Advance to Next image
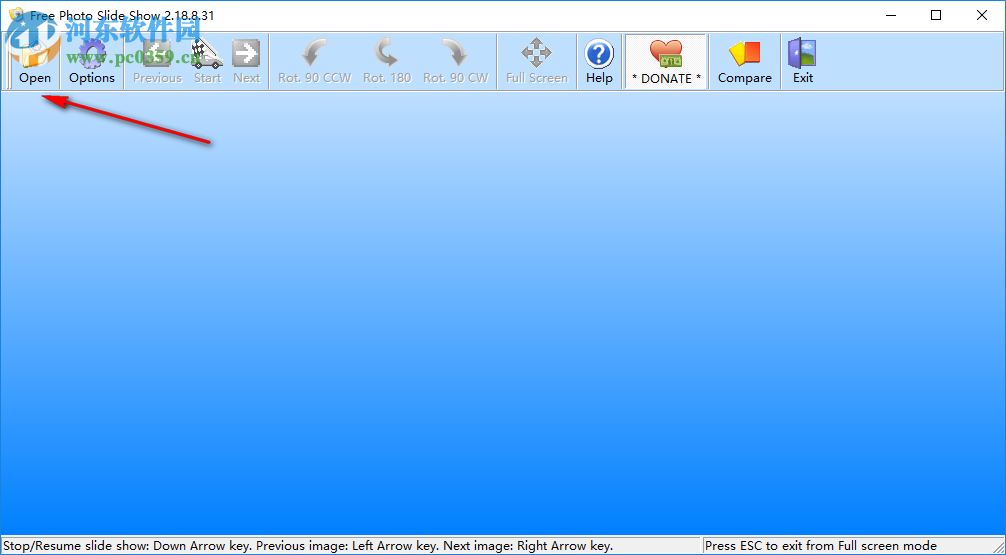This screenshot has height=555, width=1006. (x=246, y=62)
